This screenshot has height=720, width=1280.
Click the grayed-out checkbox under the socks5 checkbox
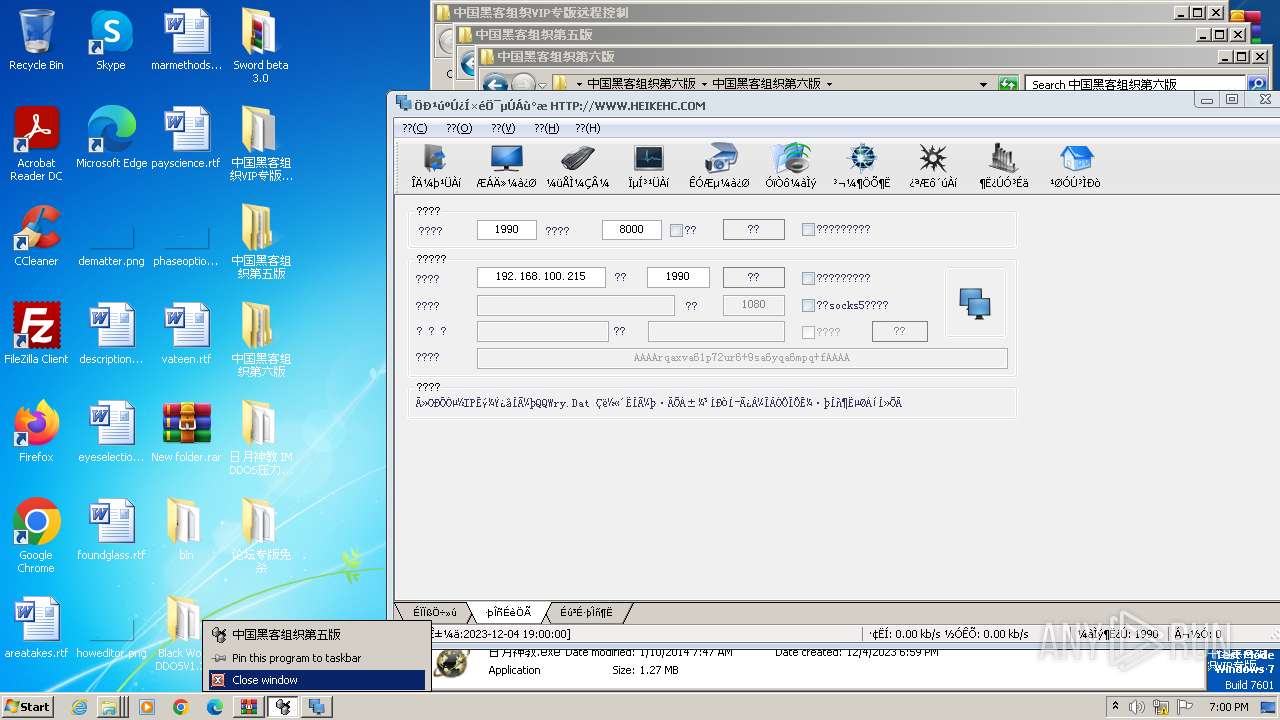808,332
